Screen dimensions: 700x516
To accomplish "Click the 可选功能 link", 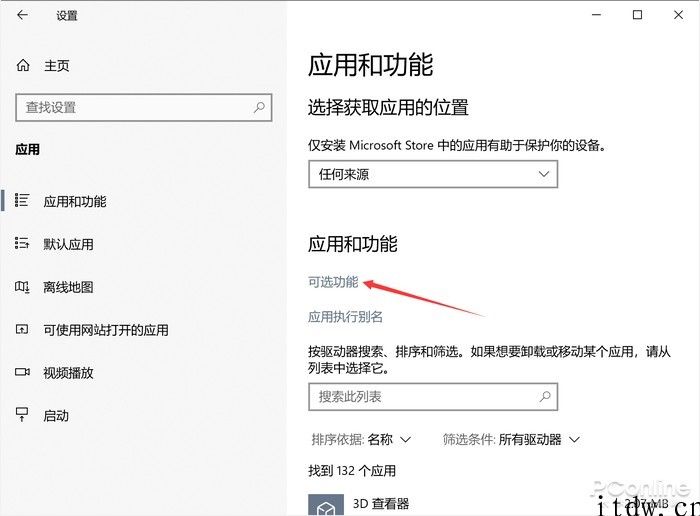I will click(333, 282).
